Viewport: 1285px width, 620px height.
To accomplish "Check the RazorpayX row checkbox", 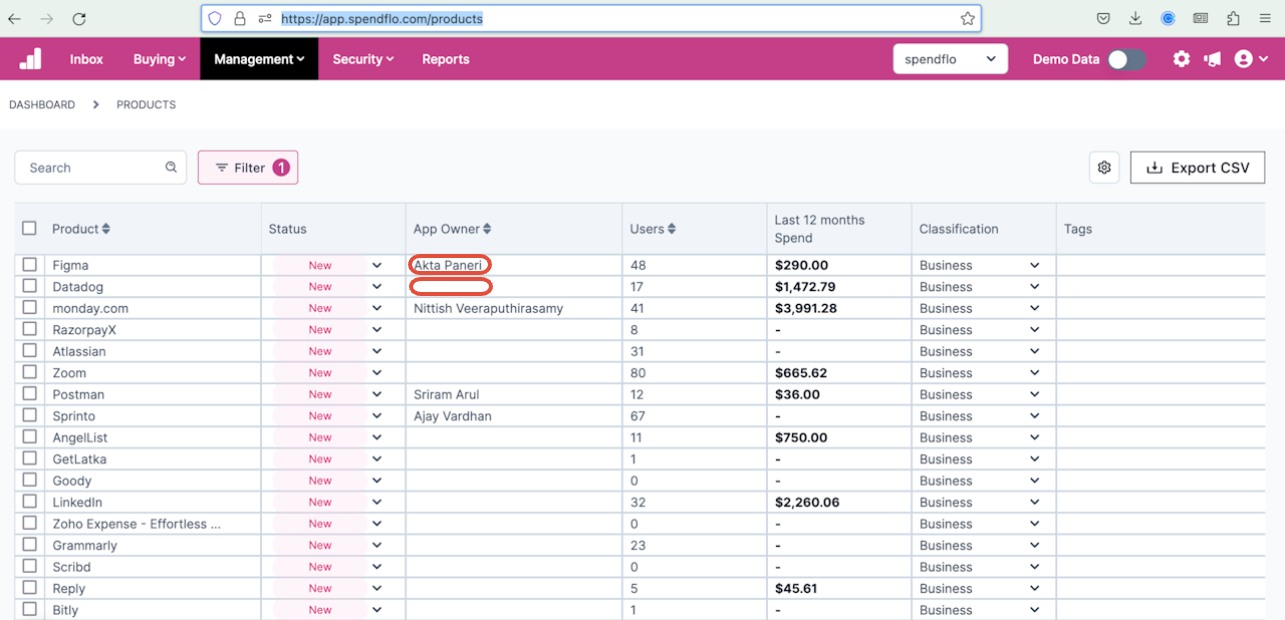I will click(x=30, y=330).
